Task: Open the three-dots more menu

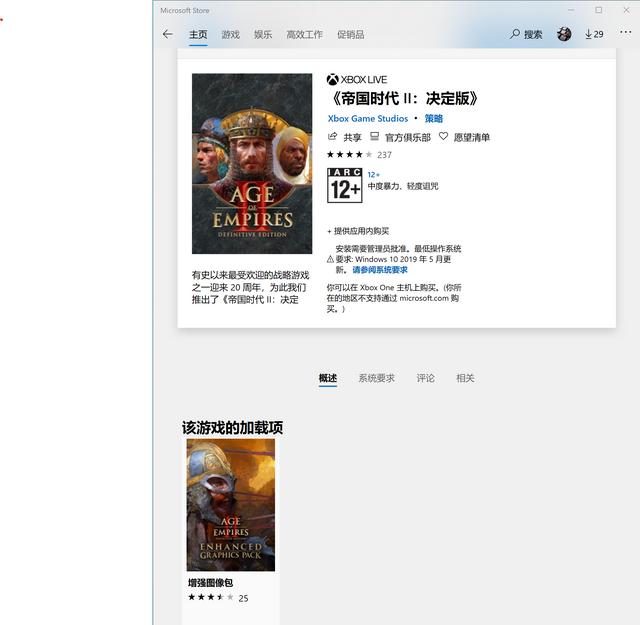Action: (x=625, y=32)
